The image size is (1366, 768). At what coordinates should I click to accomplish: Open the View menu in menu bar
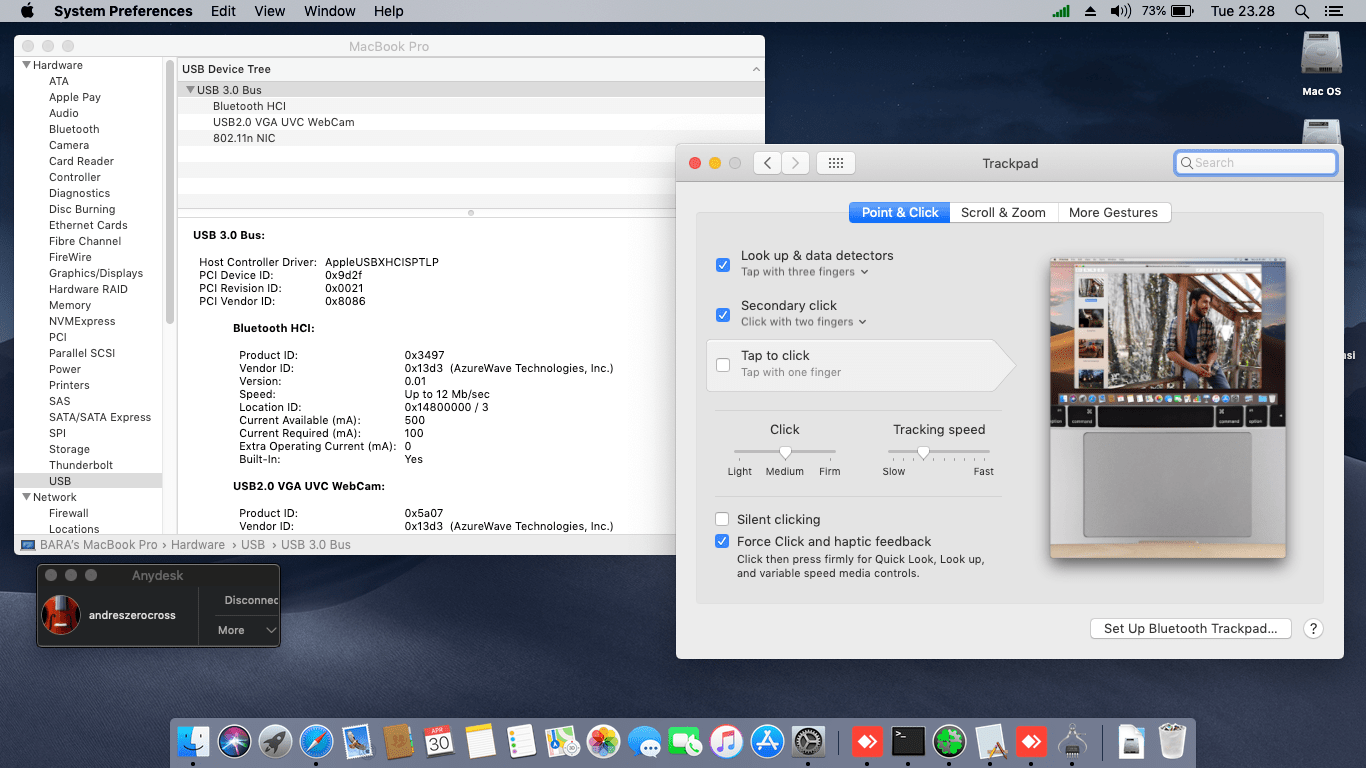[269, 11]
